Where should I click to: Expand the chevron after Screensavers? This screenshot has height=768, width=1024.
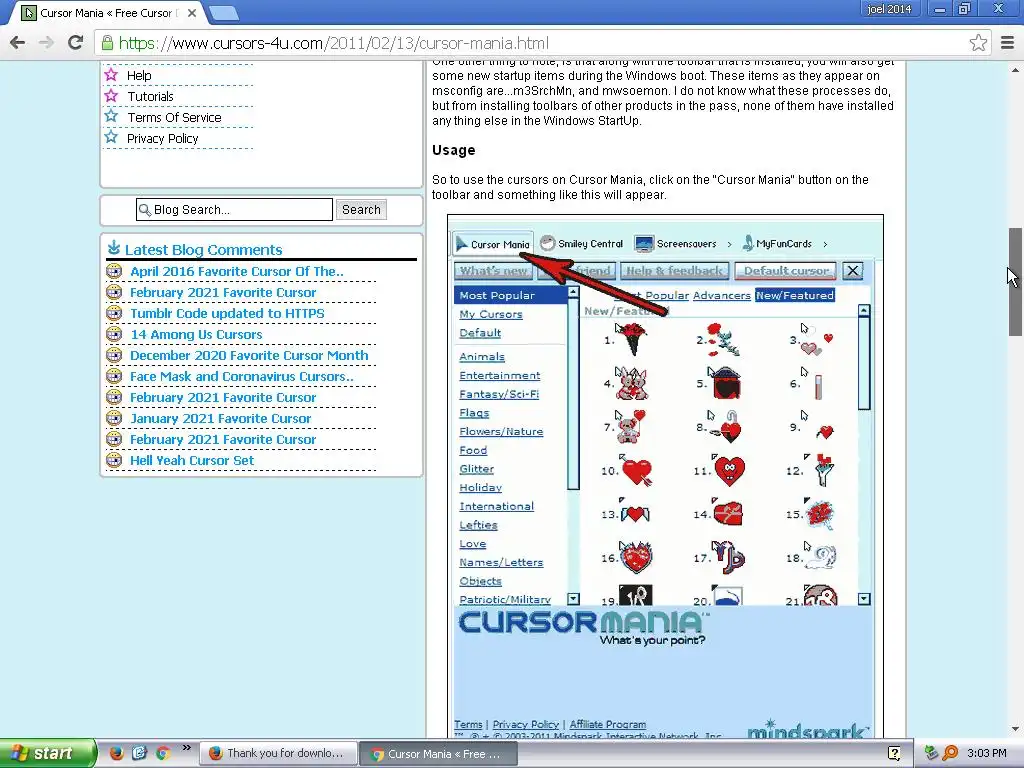729,244
